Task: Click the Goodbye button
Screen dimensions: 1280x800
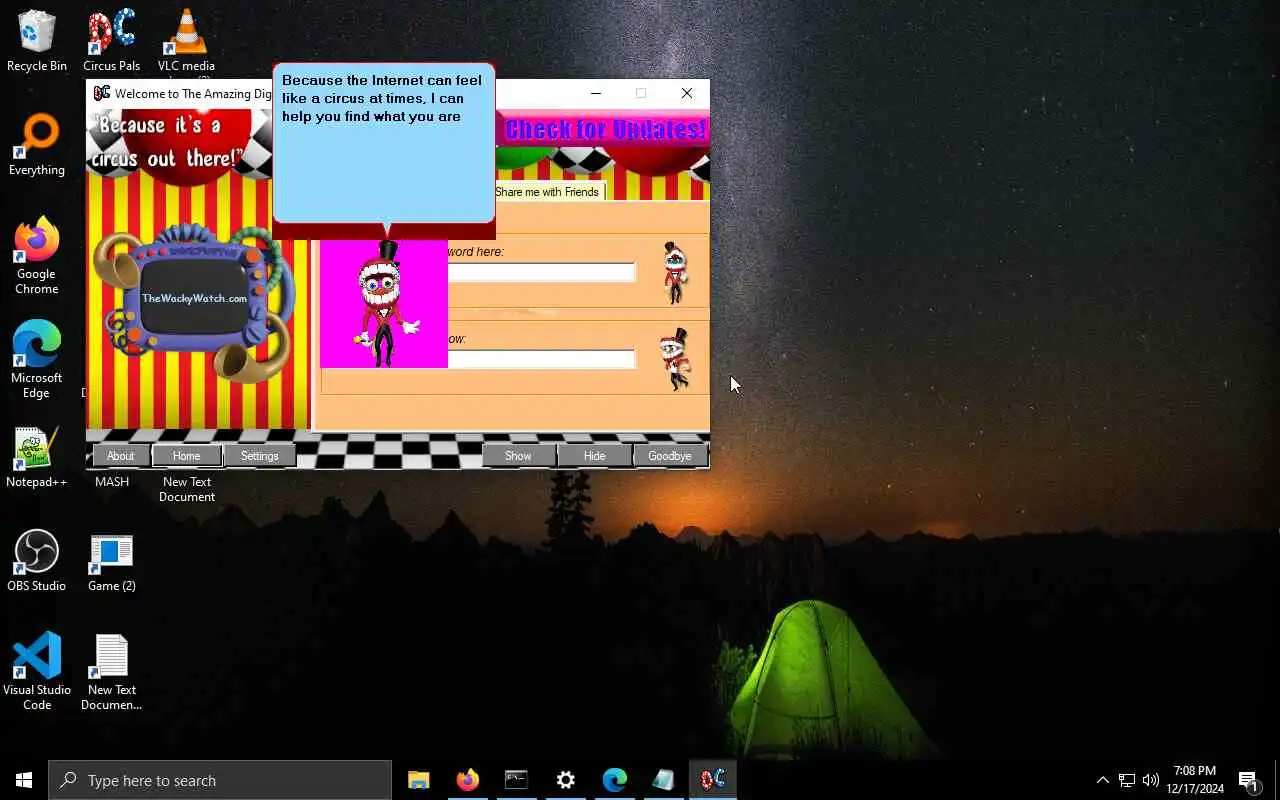Action: pyautogui.click(x=669, y=456)
